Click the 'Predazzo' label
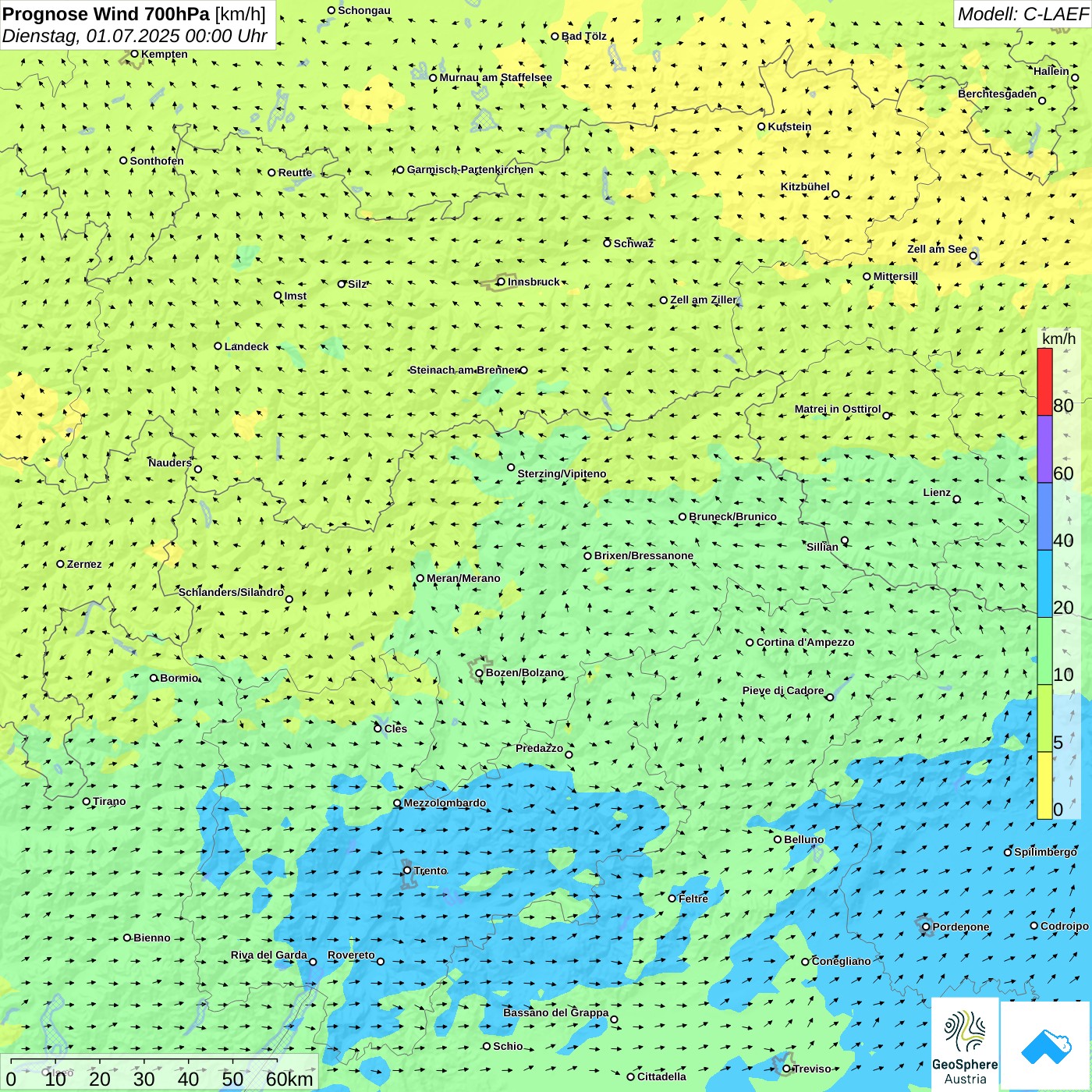The height and width of the screenshot is (1092, 1092). point(540,748)
